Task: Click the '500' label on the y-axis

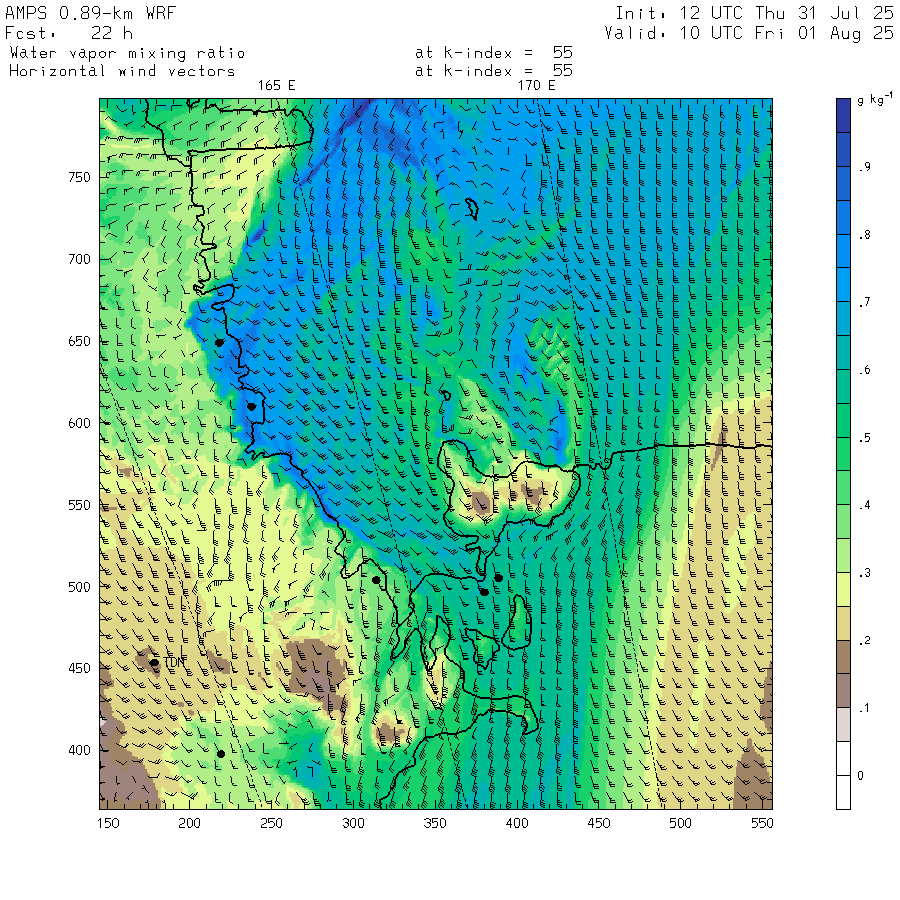Action: coord(79,587)
